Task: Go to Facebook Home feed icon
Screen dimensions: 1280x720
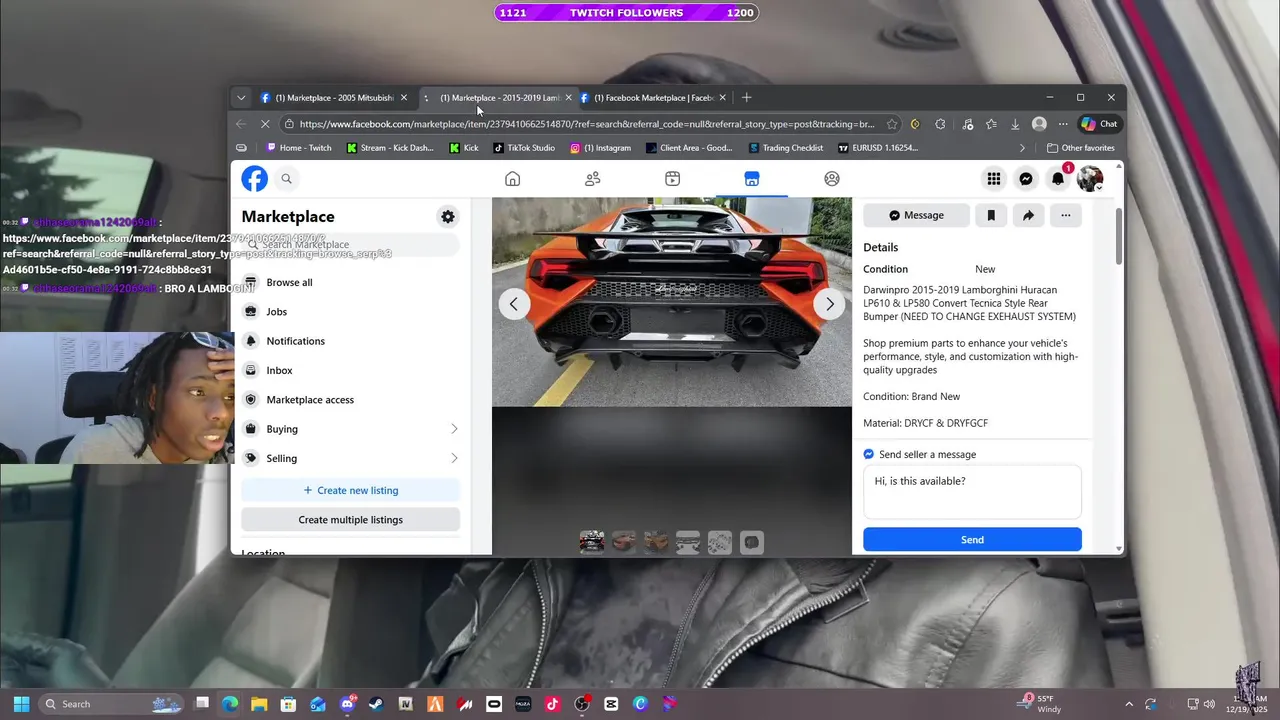Action: [512, 179]
